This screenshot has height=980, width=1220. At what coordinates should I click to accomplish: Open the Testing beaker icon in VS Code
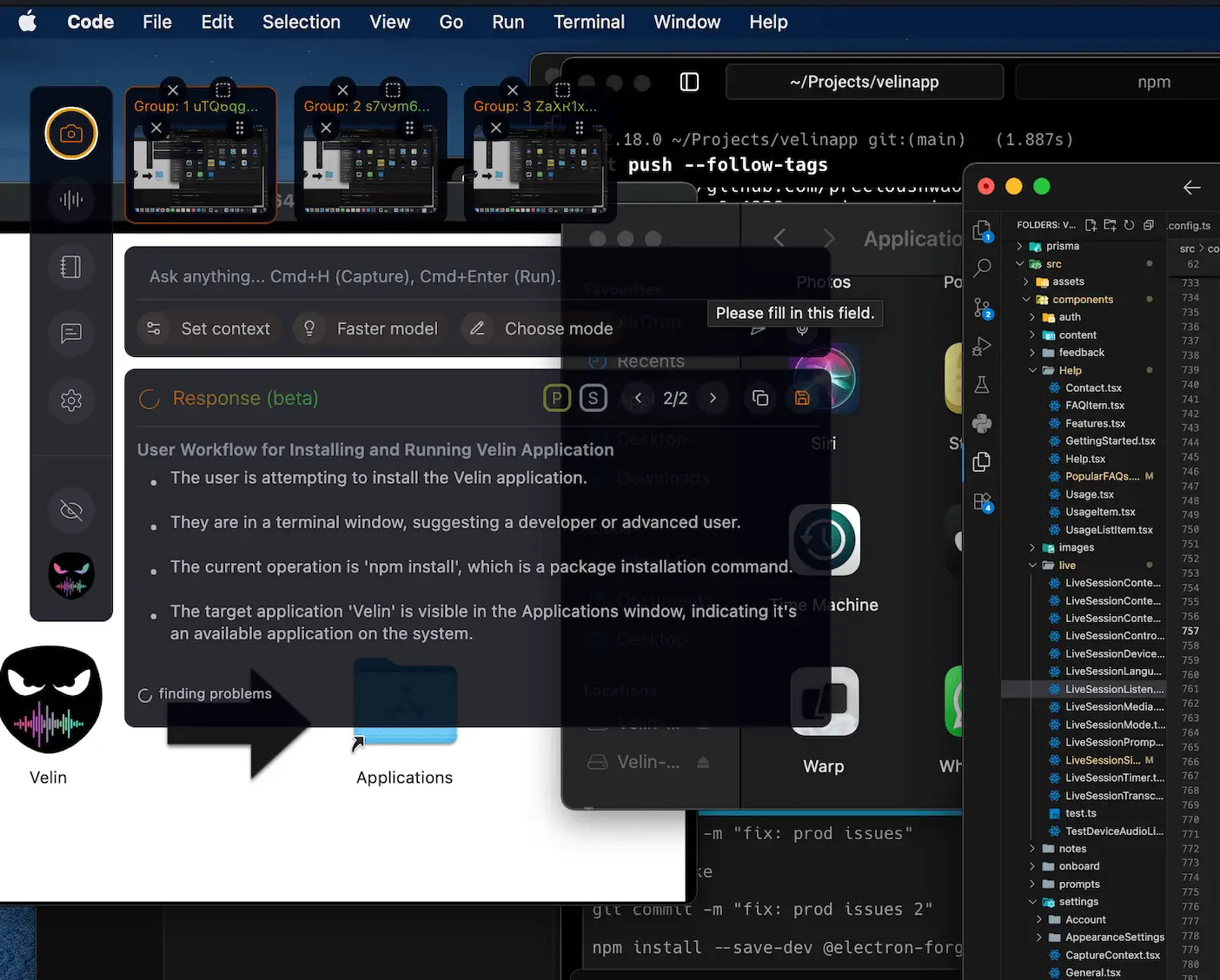tap(982, 385)
